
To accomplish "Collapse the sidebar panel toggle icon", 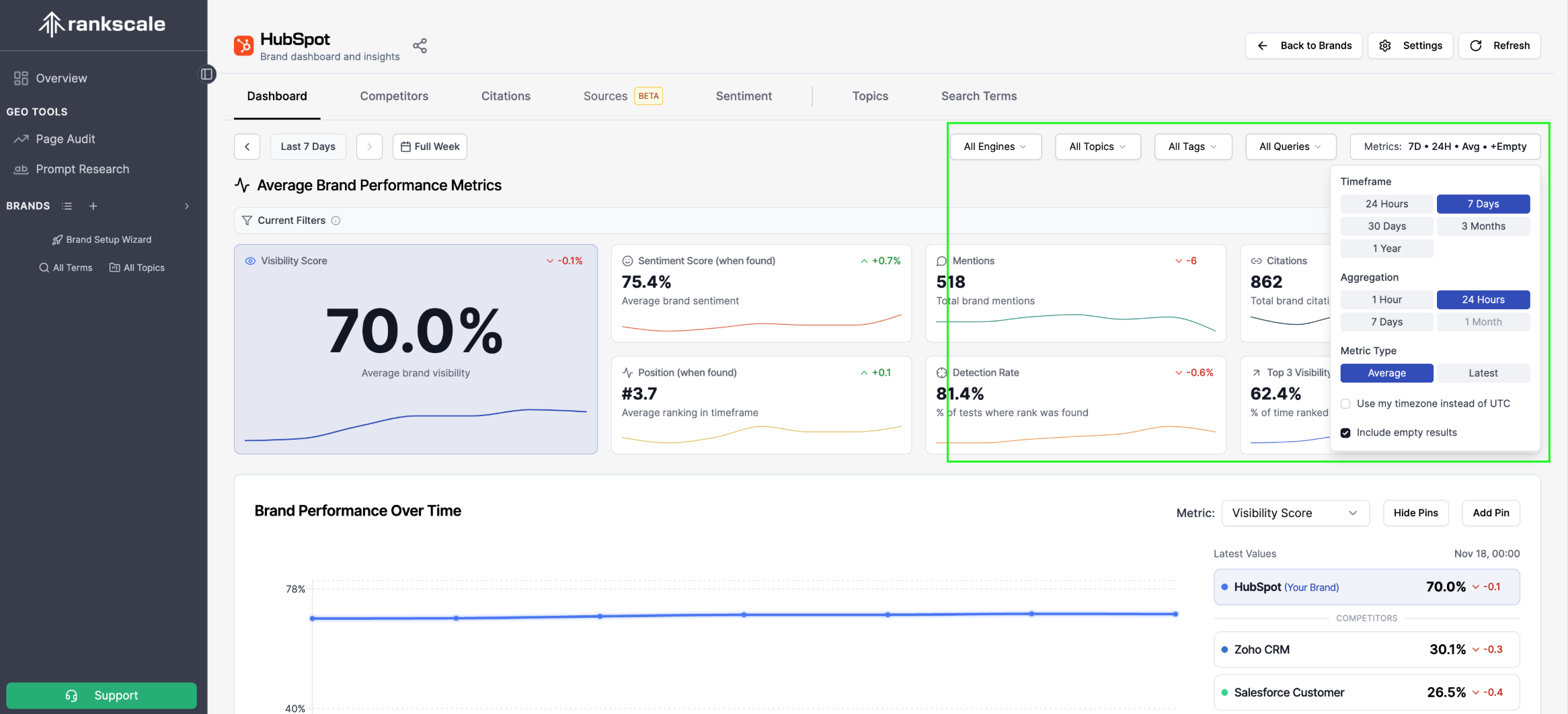I will tap(207, 74).
